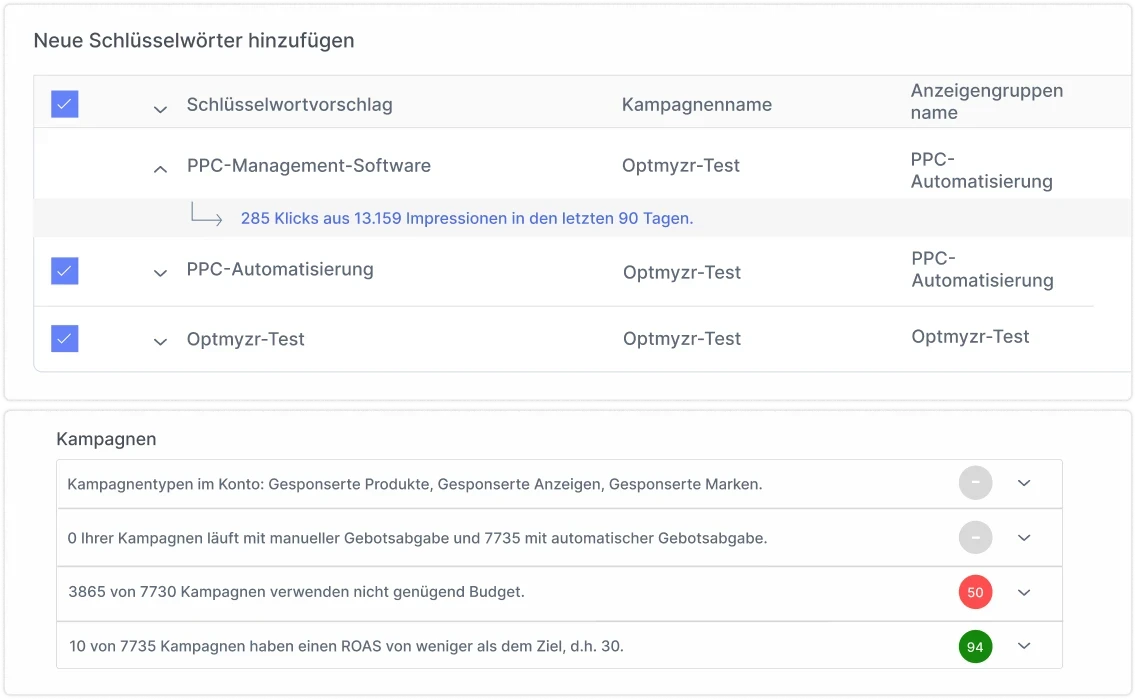Screen dimensions: 1136x700
Task: Expand the ROAS weniger als Ziel row
Action: (x=1023, y=646)
